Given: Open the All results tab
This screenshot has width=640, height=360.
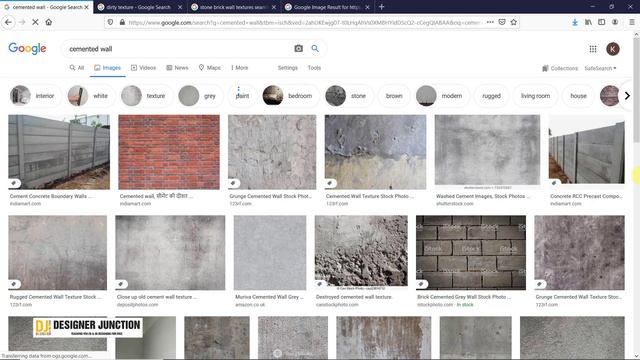Looking at the screenshot, I should point(77,68).
